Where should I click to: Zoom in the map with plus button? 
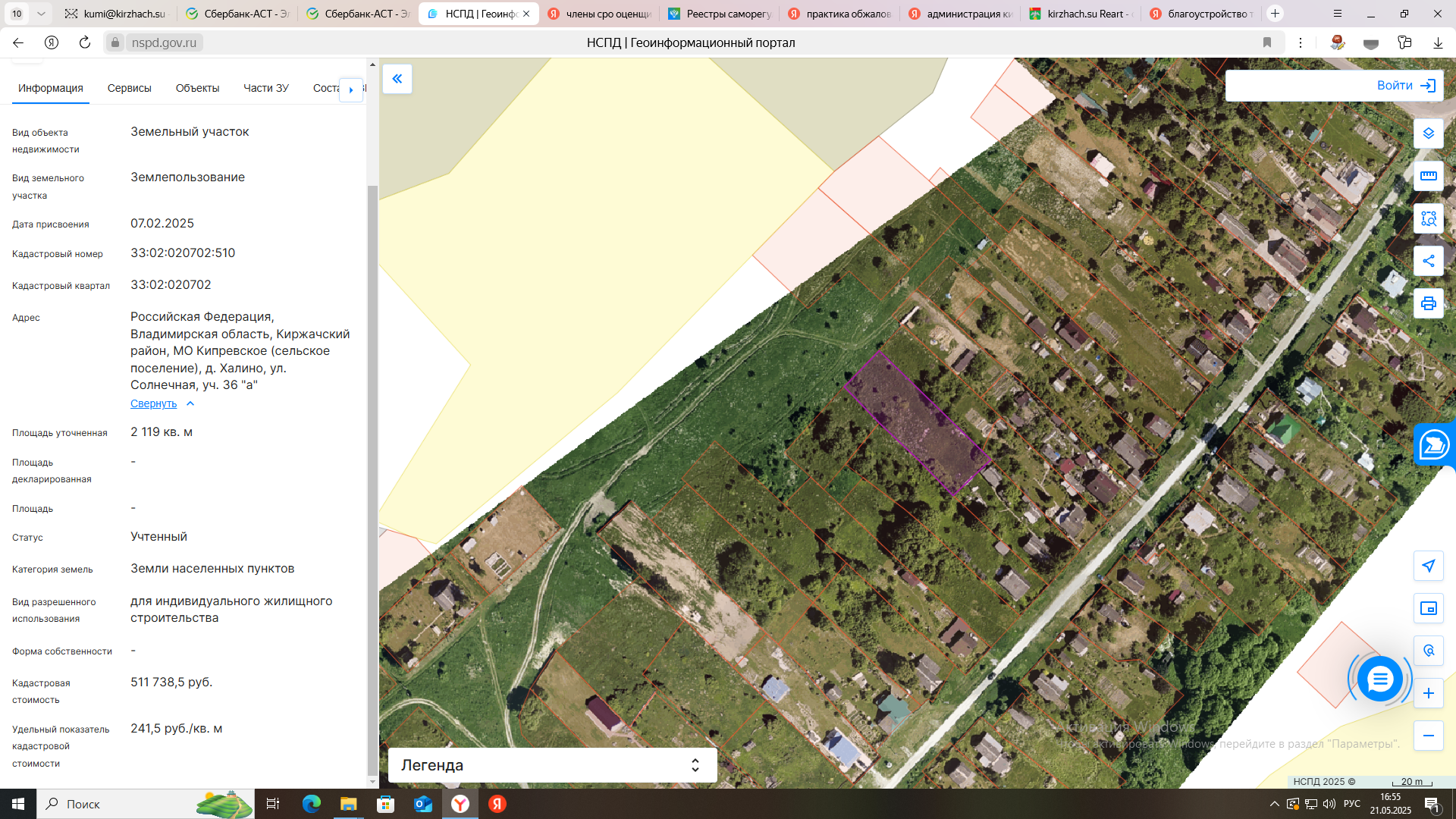[1428, 693]
